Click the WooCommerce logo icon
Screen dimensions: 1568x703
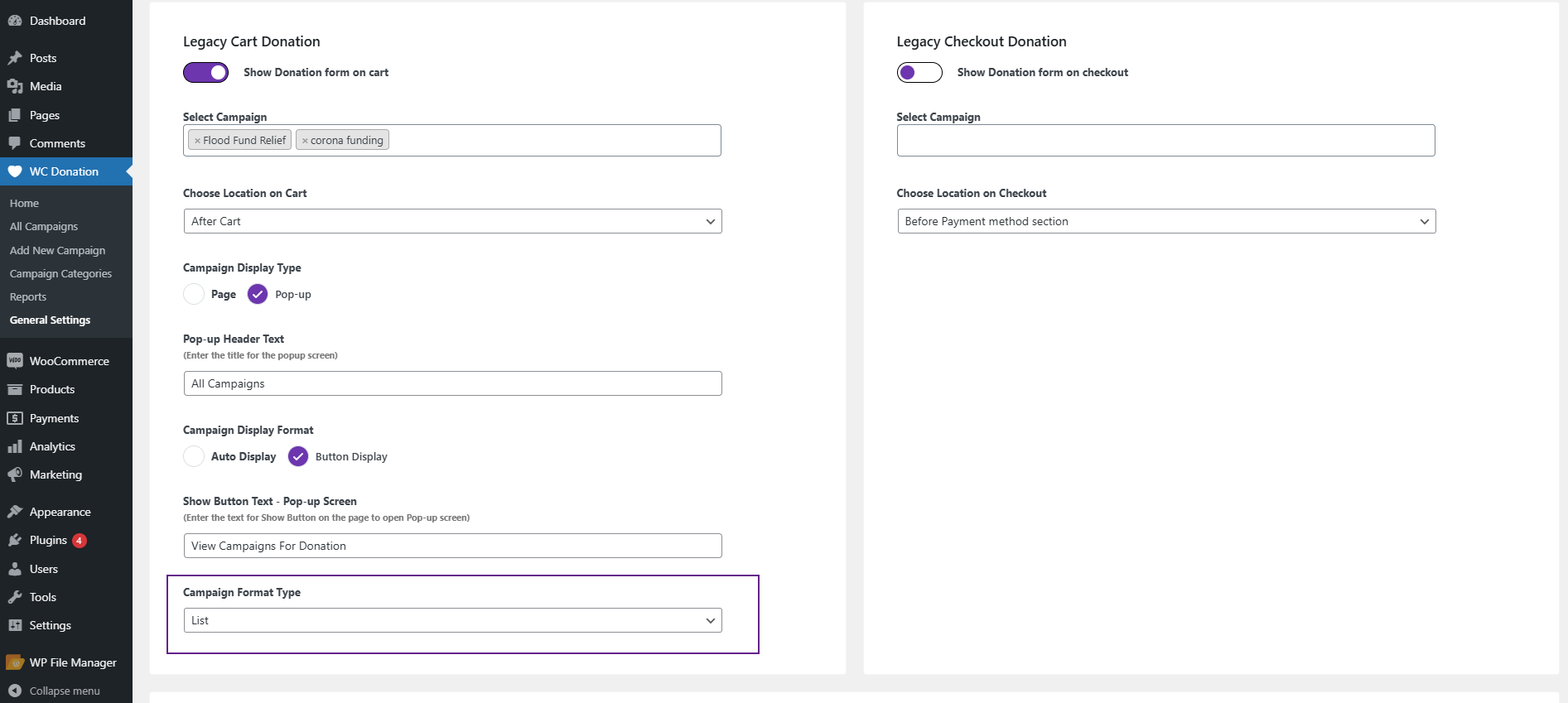[15, 361]
